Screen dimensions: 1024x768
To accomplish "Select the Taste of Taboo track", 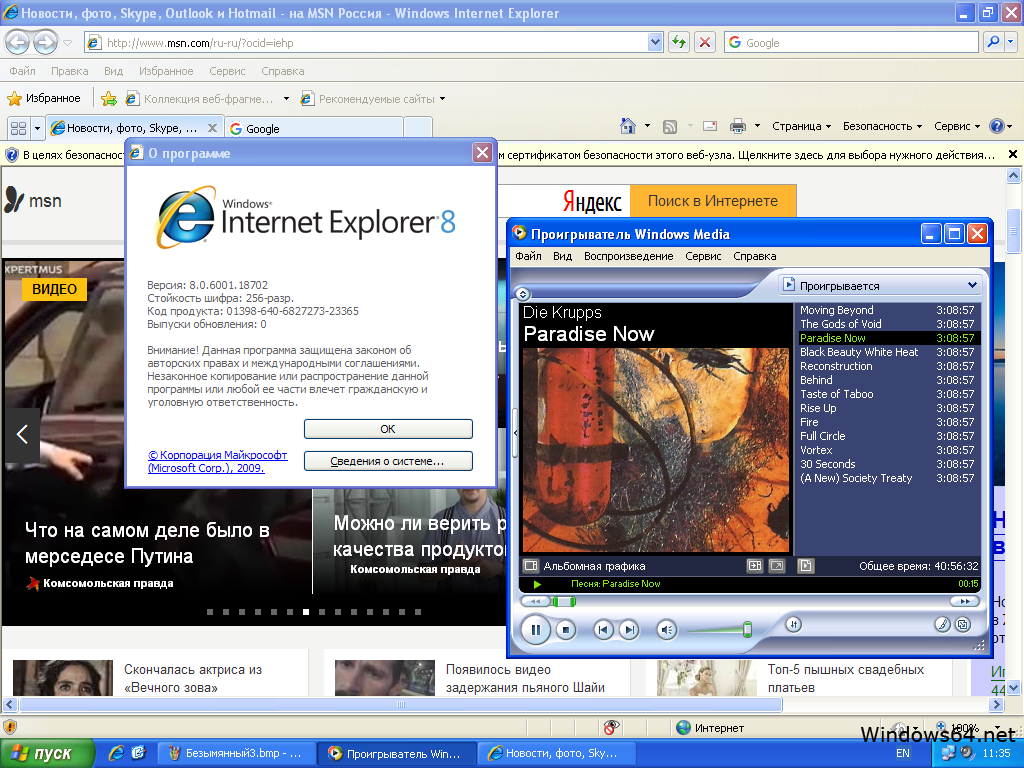I will pos(887,394).
